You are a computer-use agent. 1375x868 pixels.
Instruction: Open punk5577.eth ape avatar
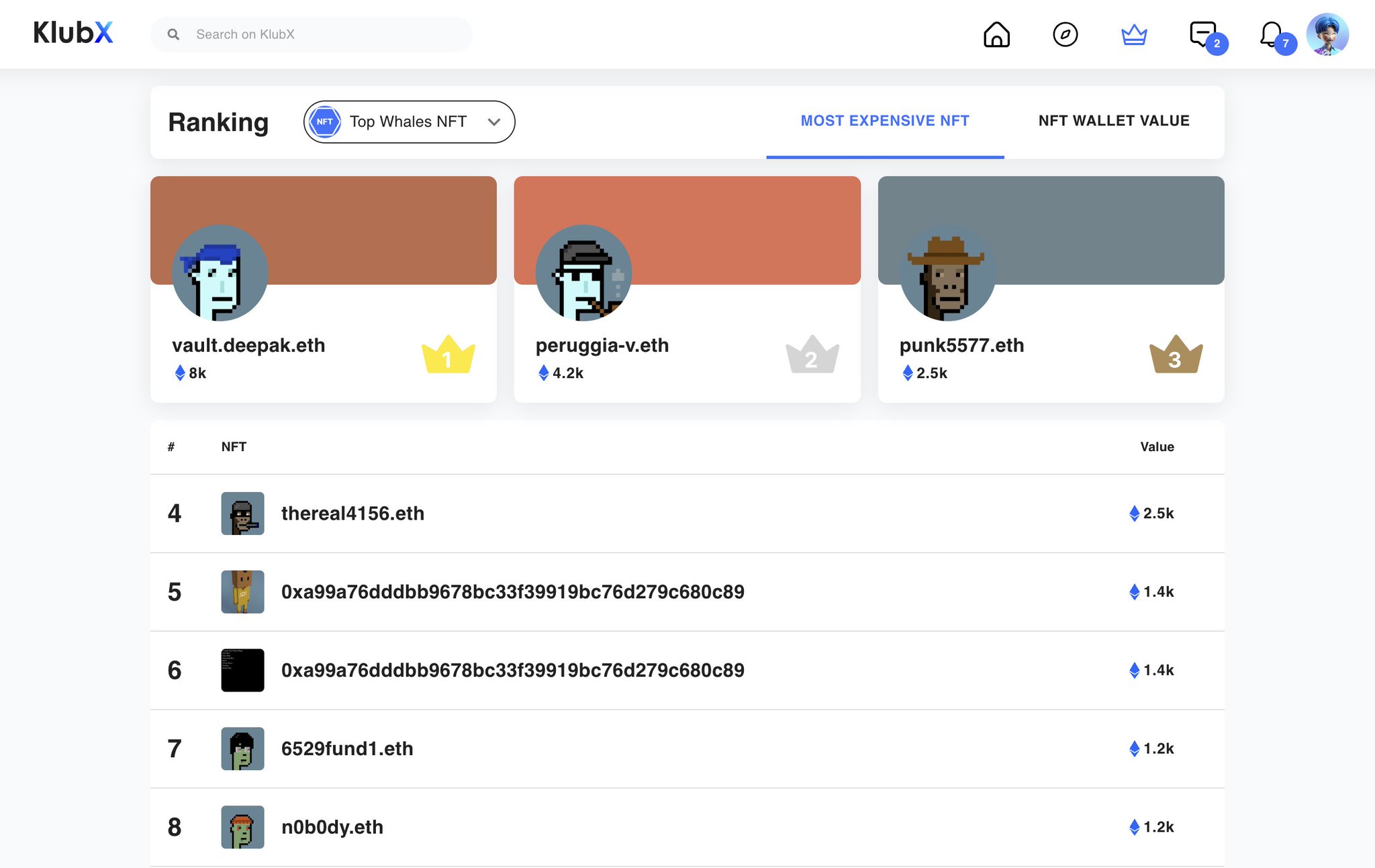click(948, 273)
